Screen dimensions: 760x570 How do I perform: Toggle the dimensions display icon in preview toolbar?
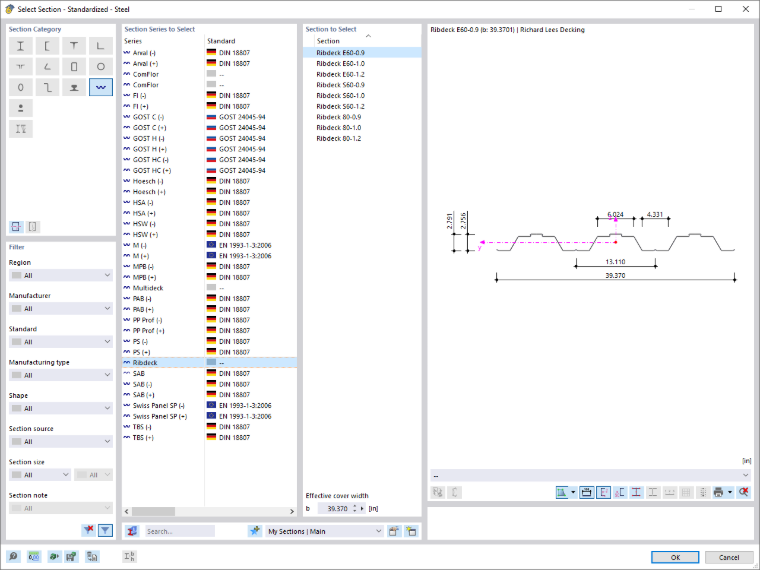(586, 492)
